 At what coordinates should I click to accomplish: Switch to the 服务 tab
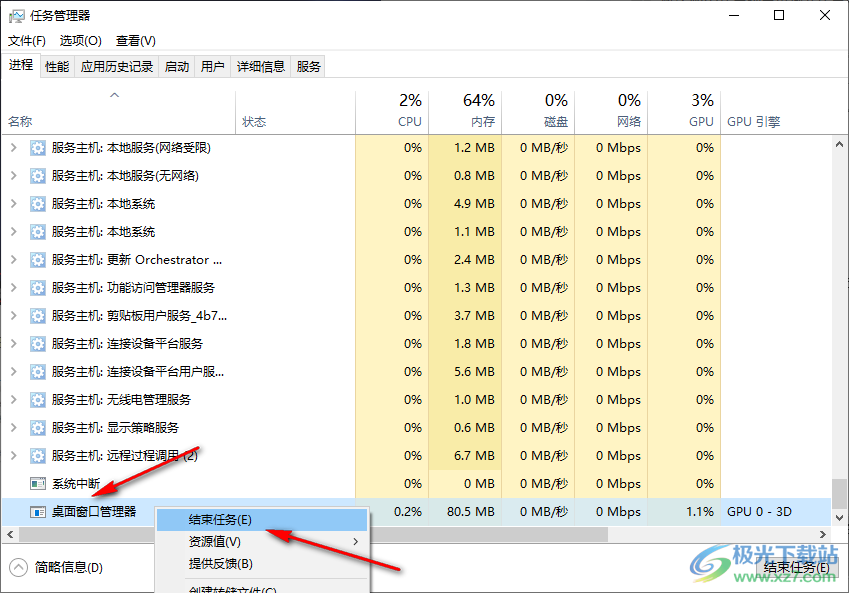click(308, 67)
